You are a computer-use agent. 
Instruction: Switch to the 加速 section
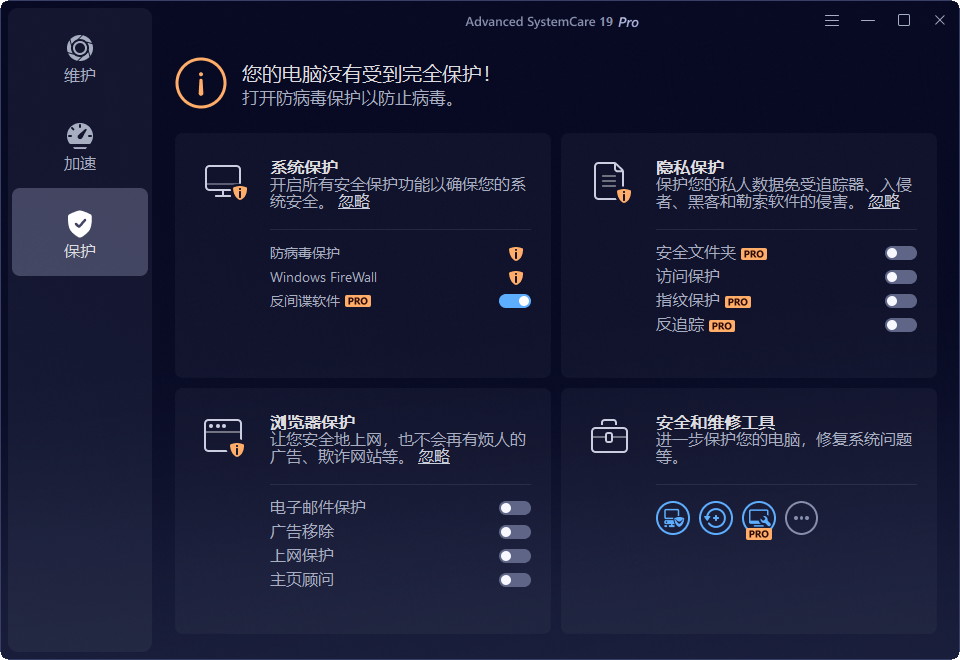(79, 145)
